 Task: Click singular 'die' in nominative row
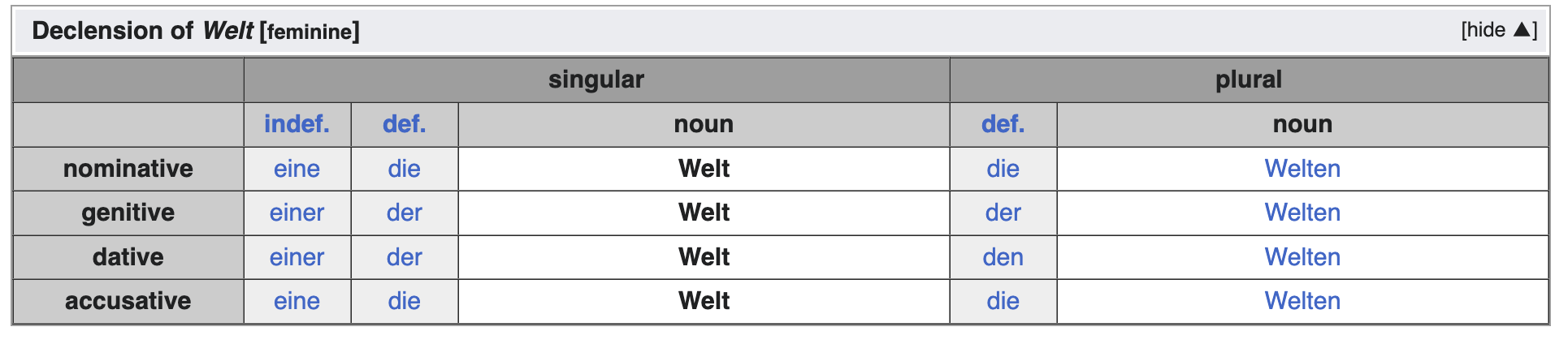point(404,169)
